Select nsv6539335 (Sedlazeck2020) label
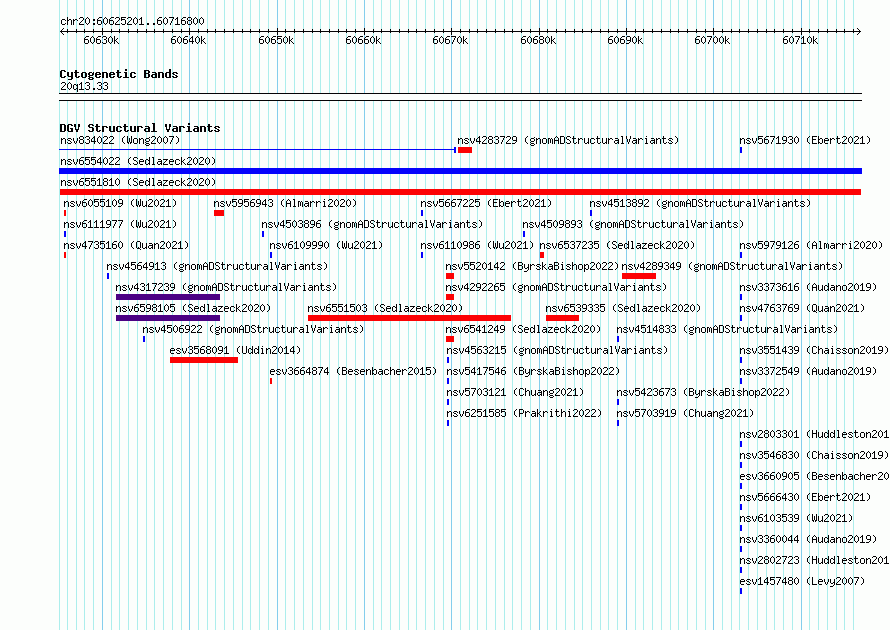Screen dimensions: 890x630 coord(623,308)
